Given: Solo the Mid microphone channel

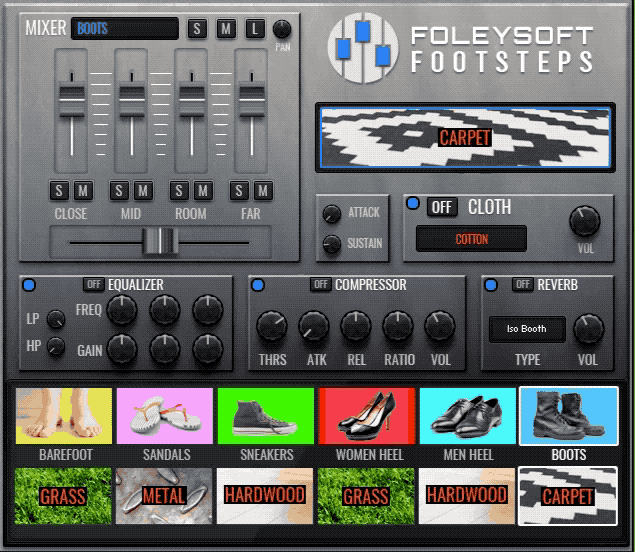Looking at the screenshot, I should 119,190.
